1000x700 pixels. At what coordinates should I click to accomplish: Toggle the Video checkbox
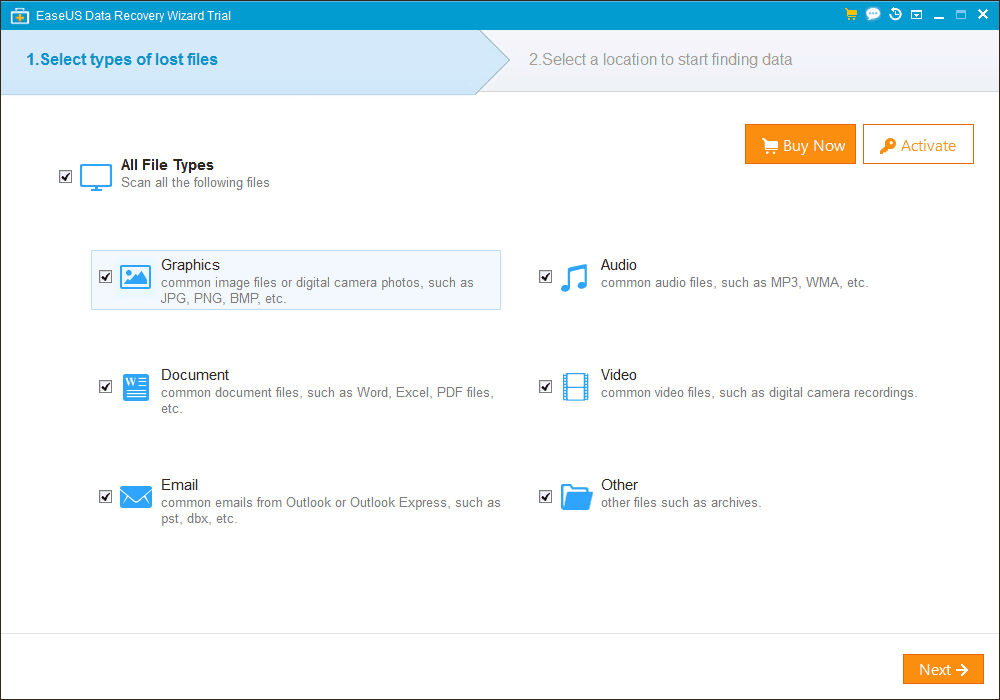[545, 387]
